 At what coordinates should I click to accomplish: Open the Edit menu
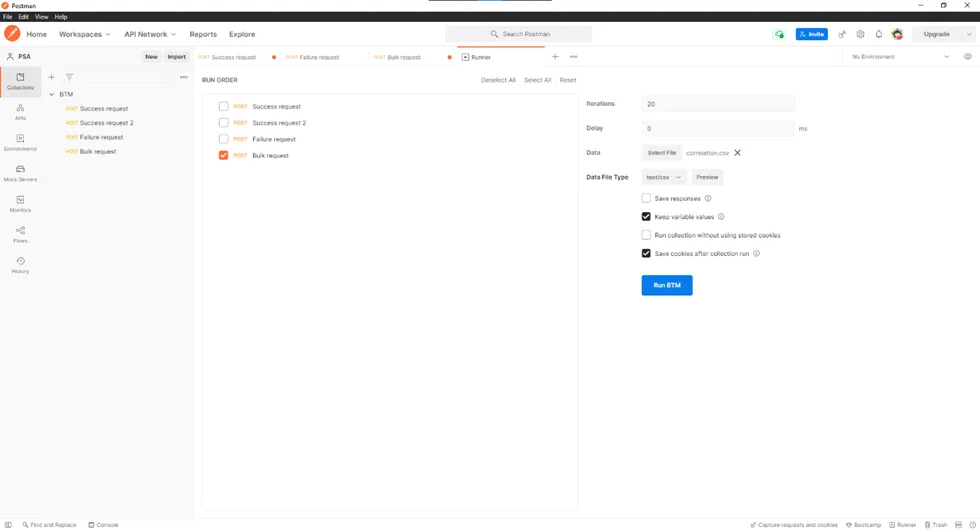point(23,17)
